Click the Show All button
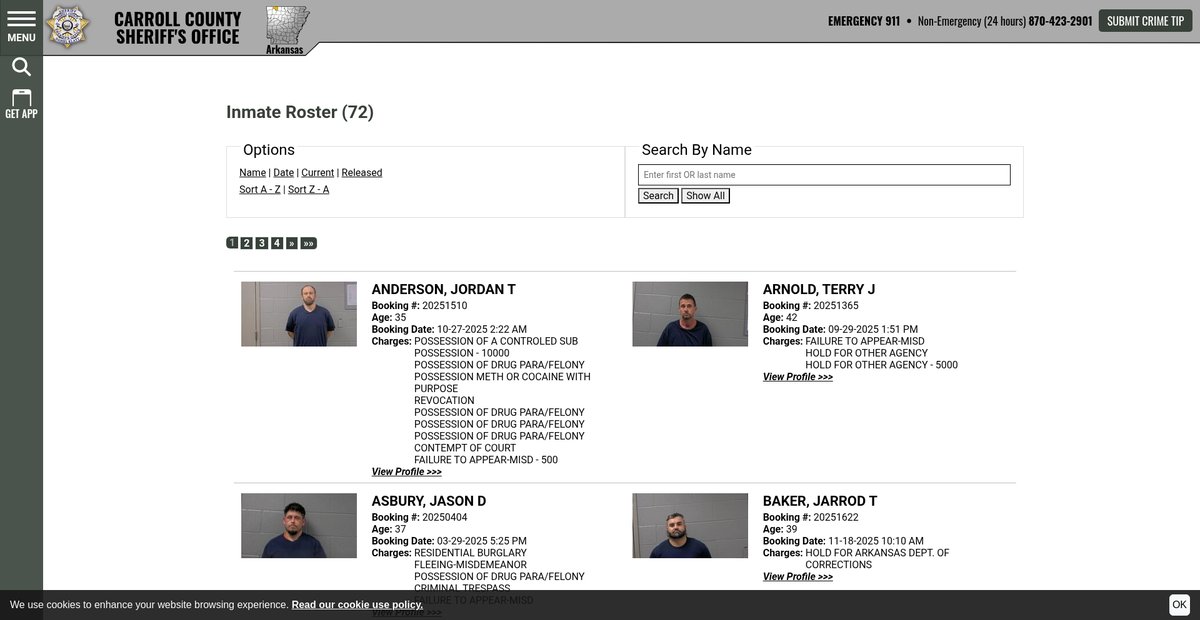This screenshot has height=620, width=1200. (705, 196)
